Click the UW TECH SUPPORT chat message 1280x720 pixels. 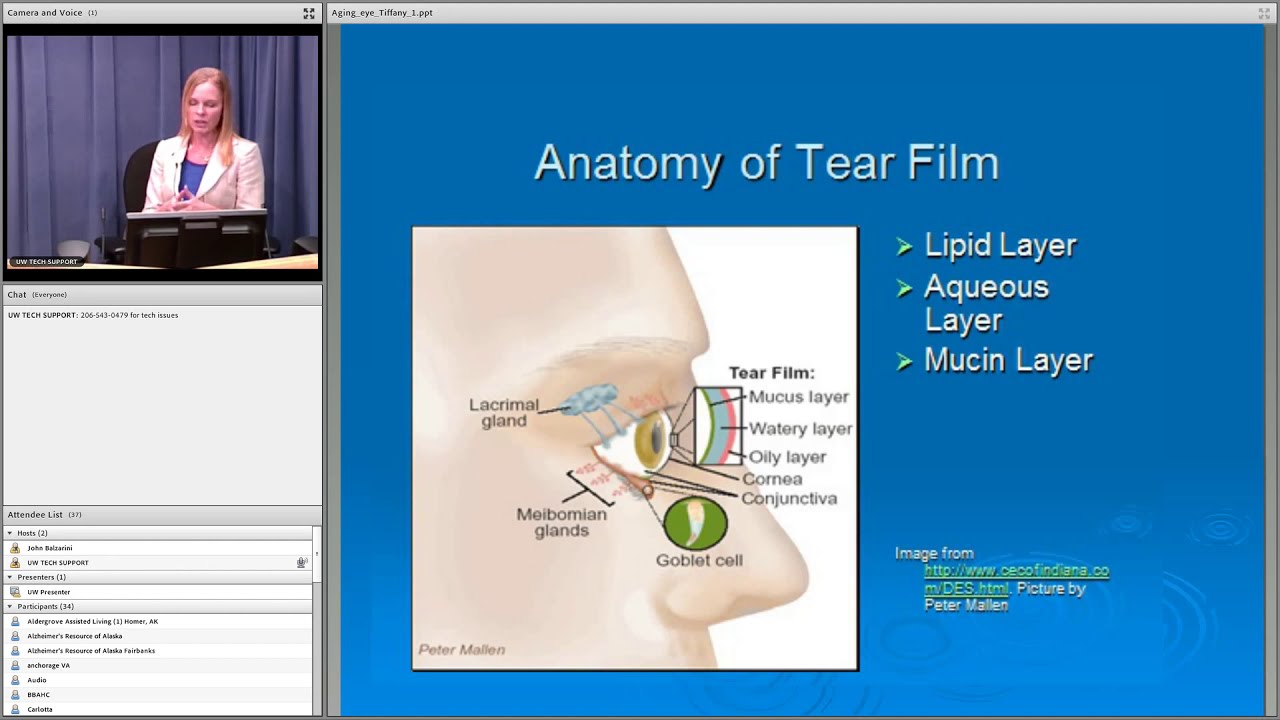click(x=93, y=315)
